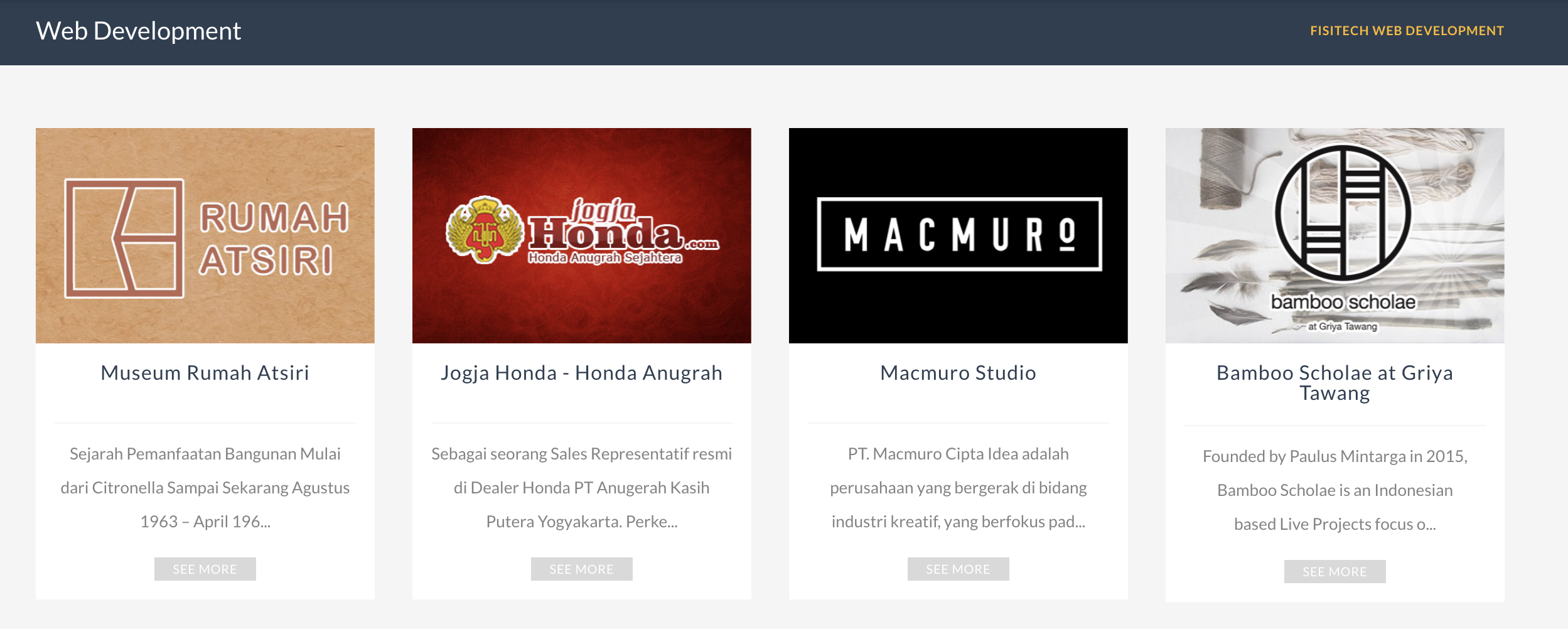This screenshot has height=629, width=1568.
Task: Click the PT. Macmuro Cipta Idea description text
Action: [x=959, y=488]
